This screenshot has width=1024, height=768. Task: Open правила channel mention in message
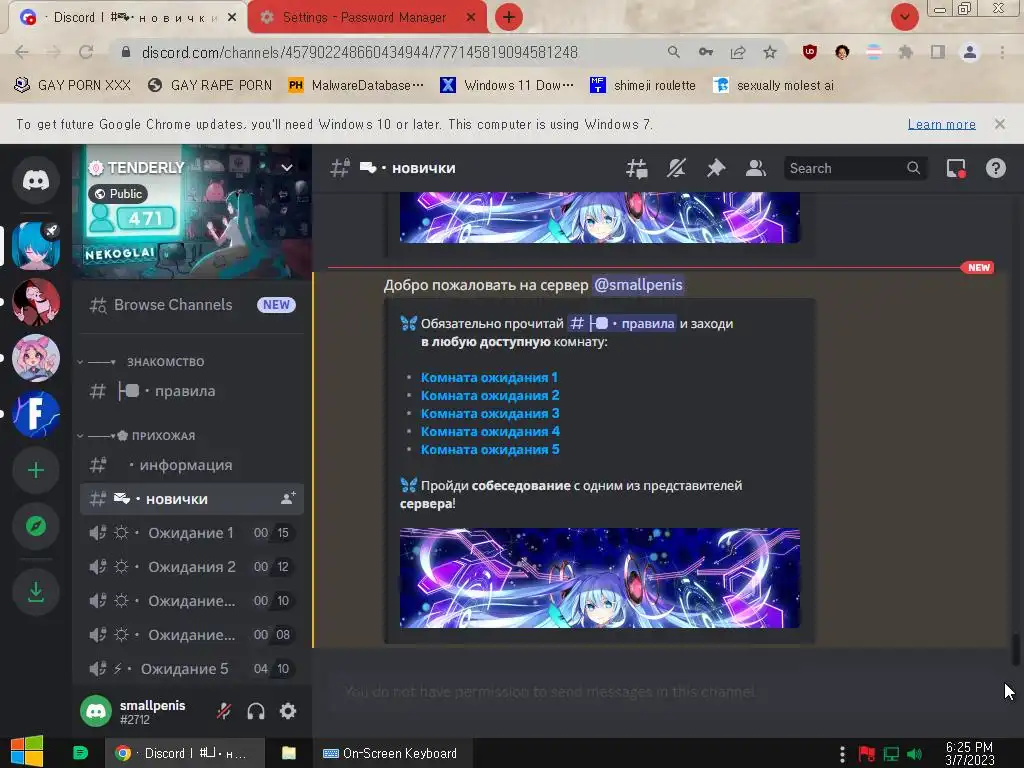pyautogui.click(x=621, y=323)
